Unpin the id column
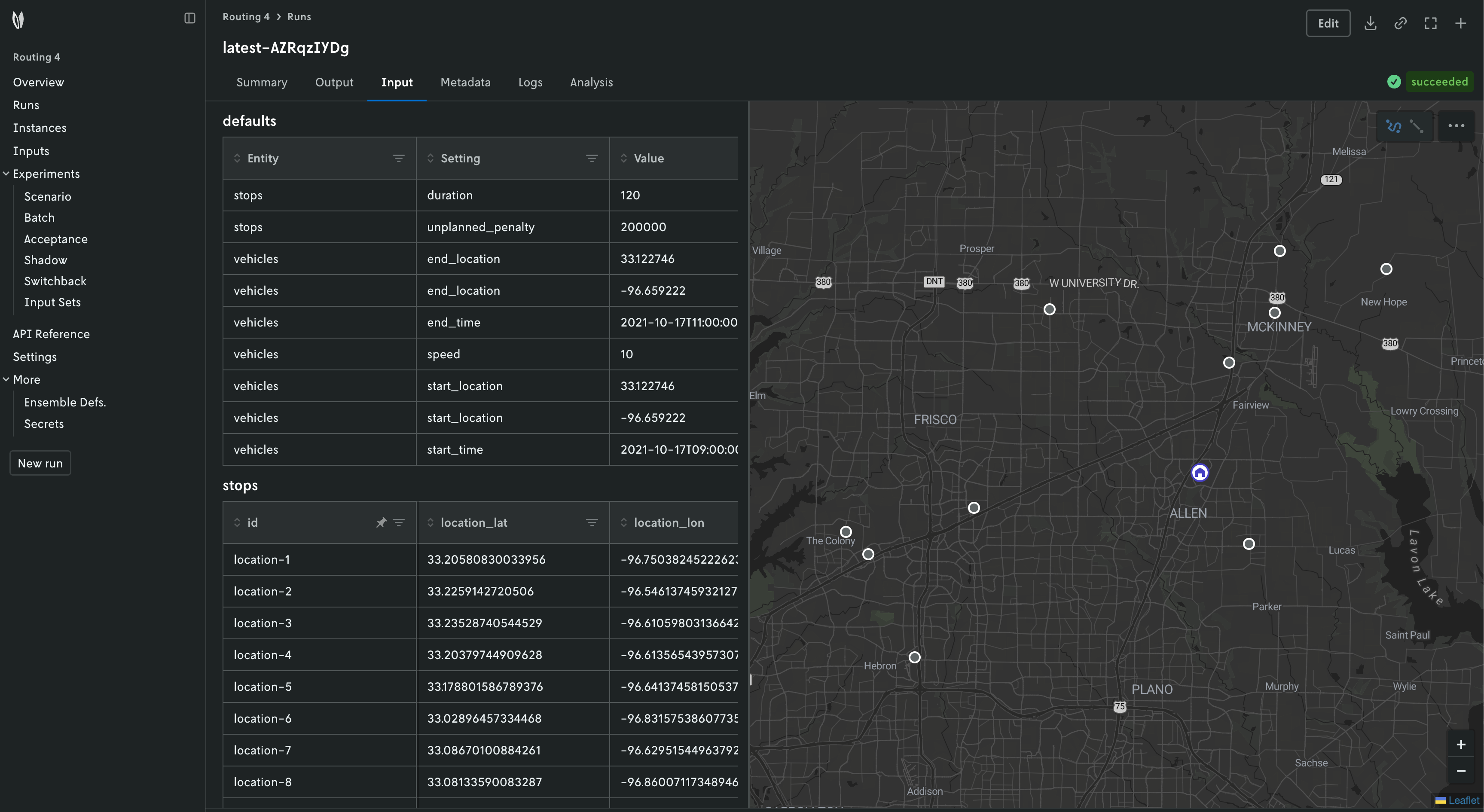1484x812 pixels. pyautogui.click(x=381, y=523)
